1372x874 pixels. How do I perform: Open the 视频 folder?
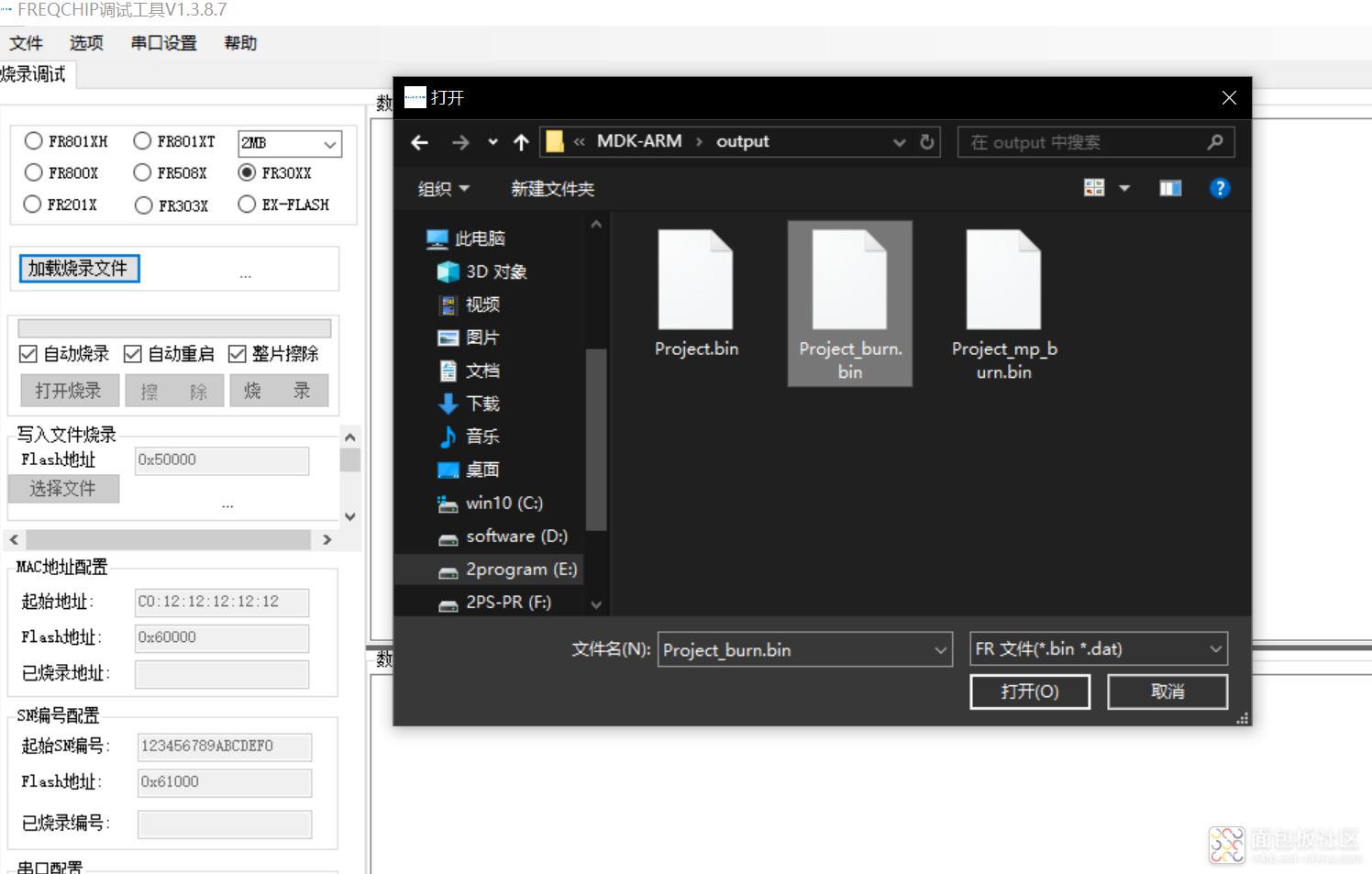pyautogui.click(x=469, y=304)
